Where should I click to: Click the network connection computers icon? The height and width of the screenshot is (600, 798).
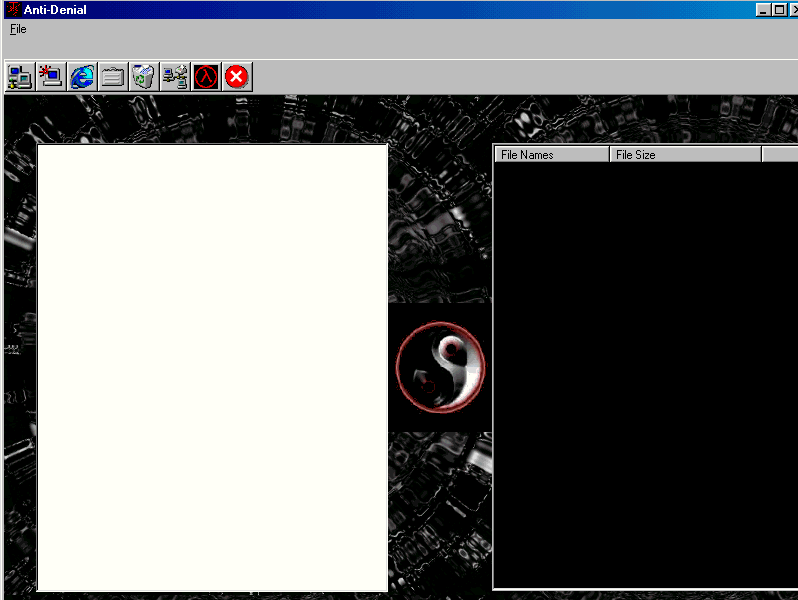pos(175,77)
